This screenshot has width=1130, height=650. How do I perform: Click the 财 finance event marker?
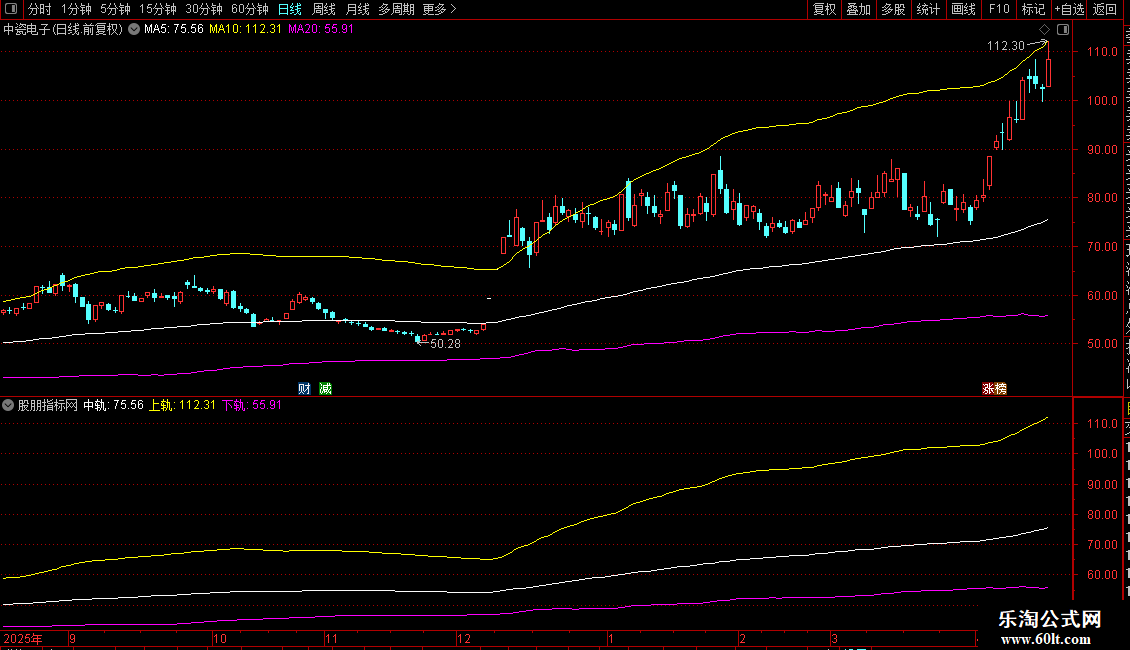[304, 388]
